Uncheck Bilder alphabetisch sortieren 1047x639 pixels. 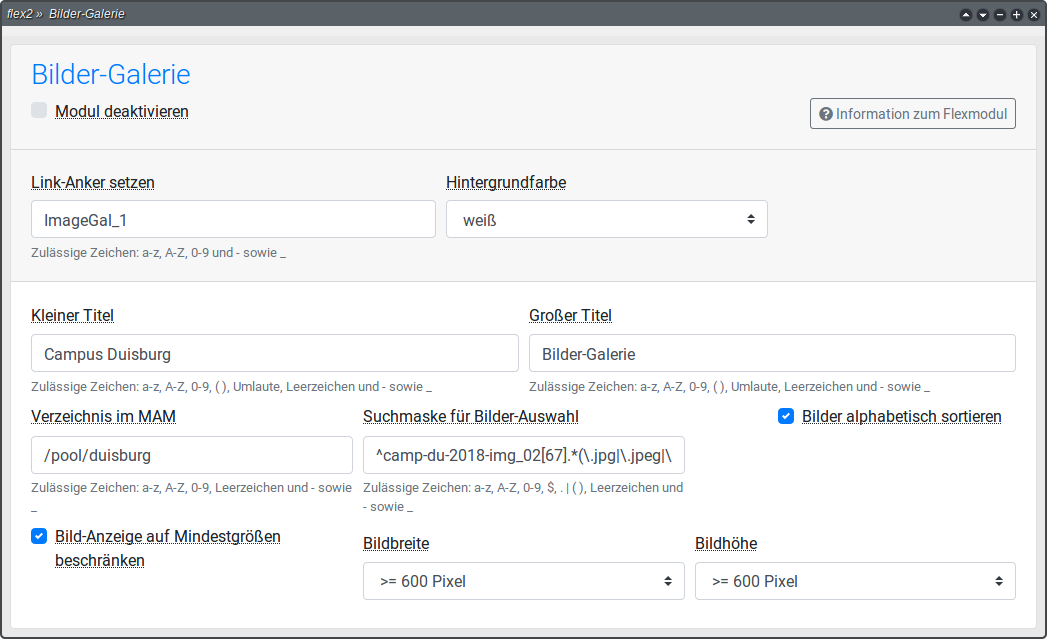(786, 416)
